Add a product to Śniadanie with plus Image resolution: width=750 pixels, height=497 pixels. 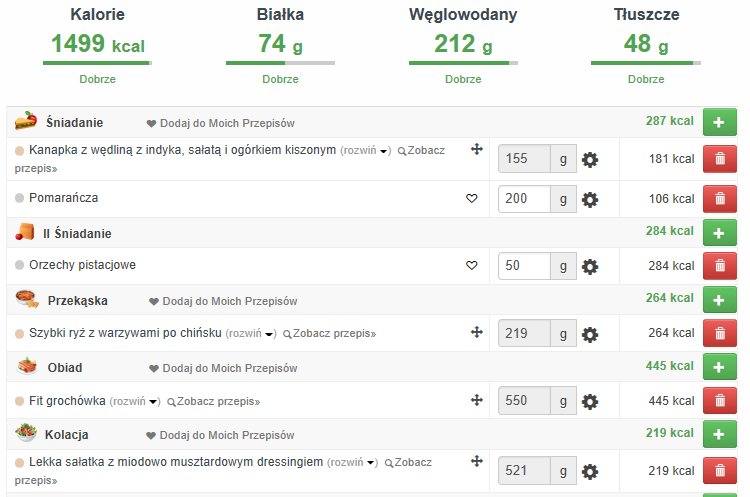pyautogui.click(x=719, y=122)
